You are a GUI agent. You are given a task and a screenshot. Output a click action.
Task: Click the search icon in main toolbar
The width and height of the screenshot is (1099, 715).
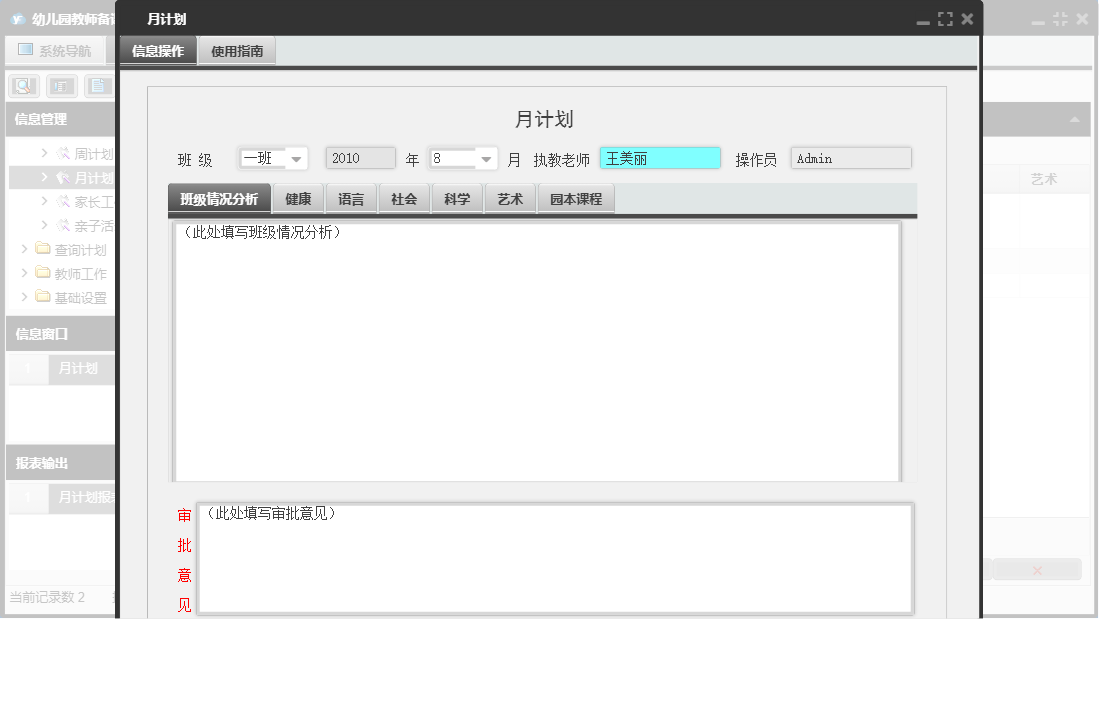click(x=24, y=86)
